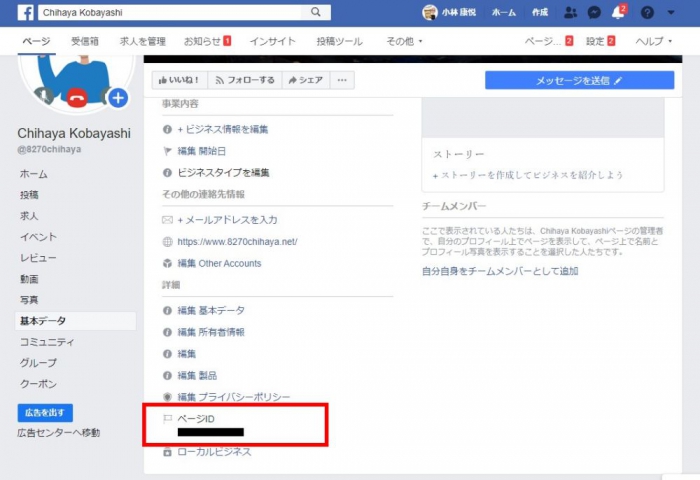Screen dimensions: 700x480
Task: Select 動画 in left sidebar
Action: pyautogui.click(x=29, y=279)
